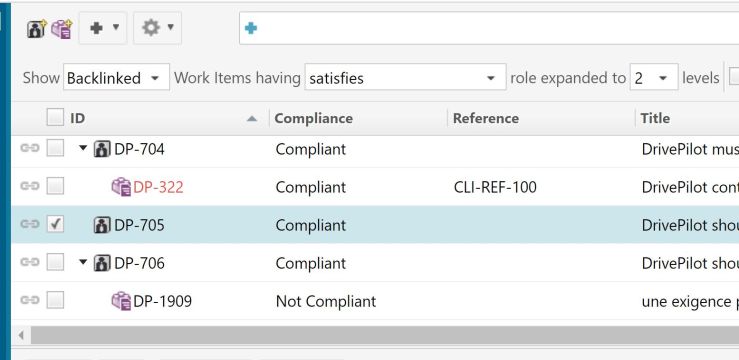Collapse the DP-706 tree node
Image resolution: width=739 pixels, height=360 pixels.
point(83,262)
